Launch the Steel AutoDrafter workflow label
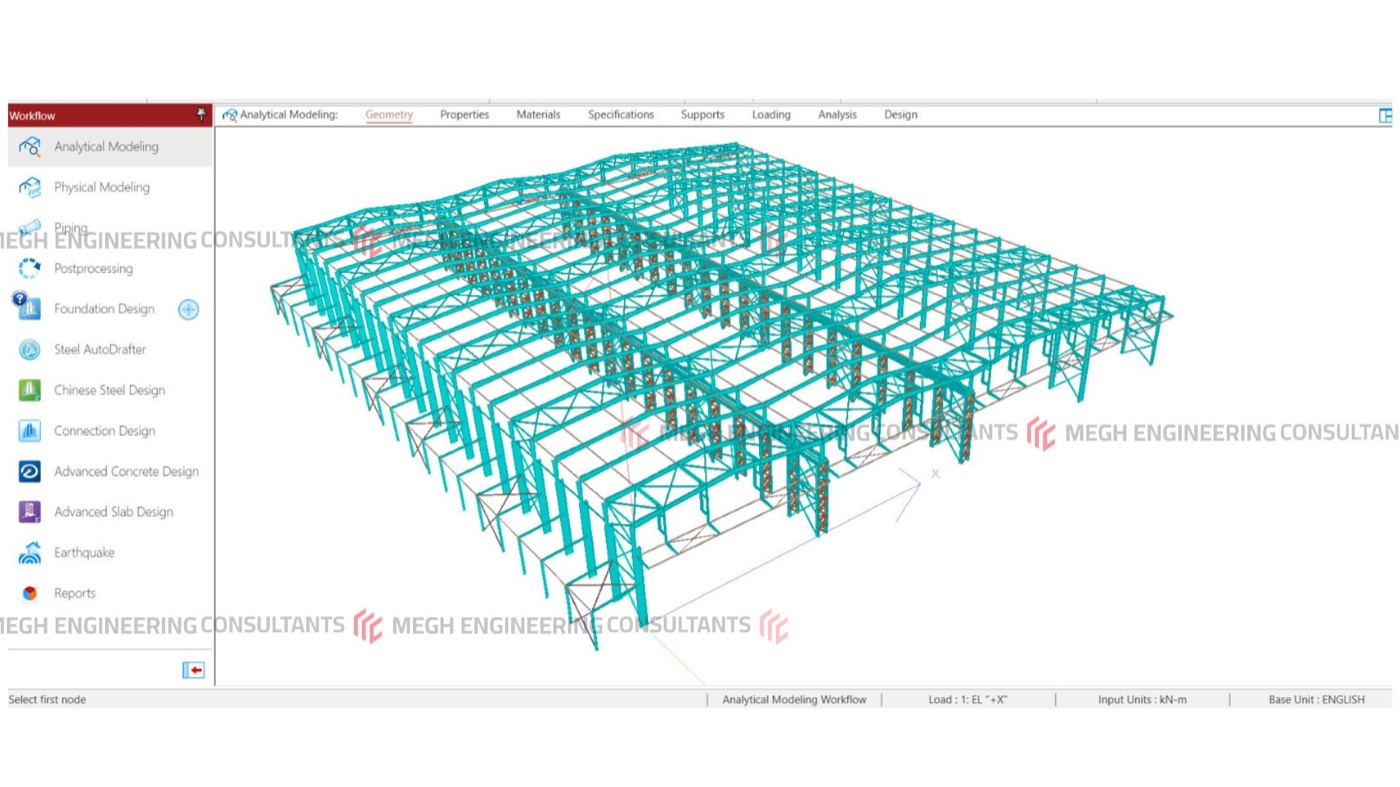 [100, 350]
